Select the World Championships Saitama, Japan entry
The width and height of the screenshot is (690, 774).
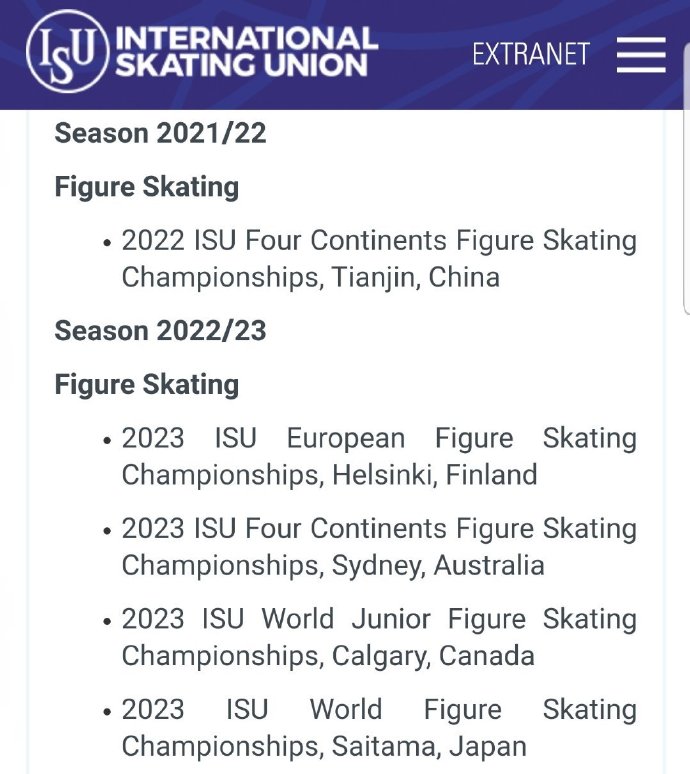pyautogui.click(x=378, y=727)
